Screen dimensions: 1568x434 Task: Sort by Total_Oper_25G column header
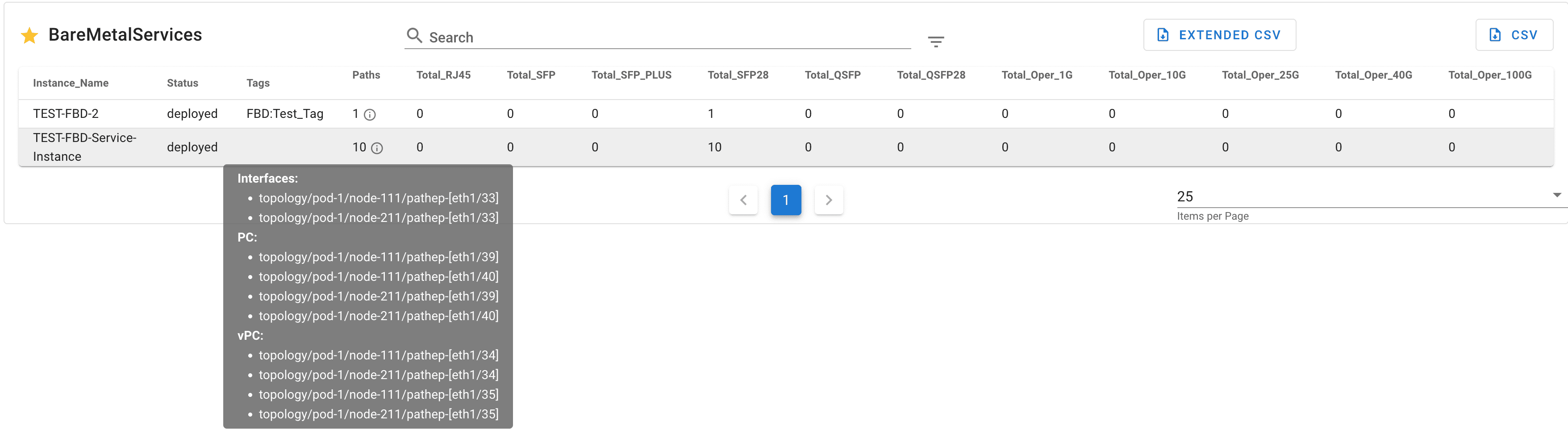[x=1260, y=75]
